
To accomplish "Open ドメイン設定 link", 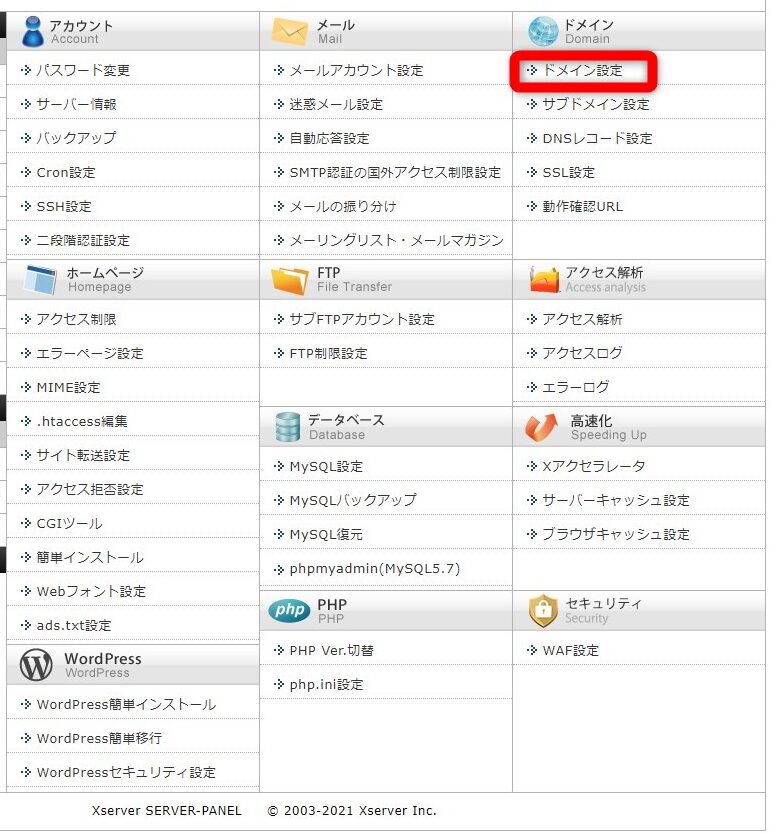I will 583,70.
